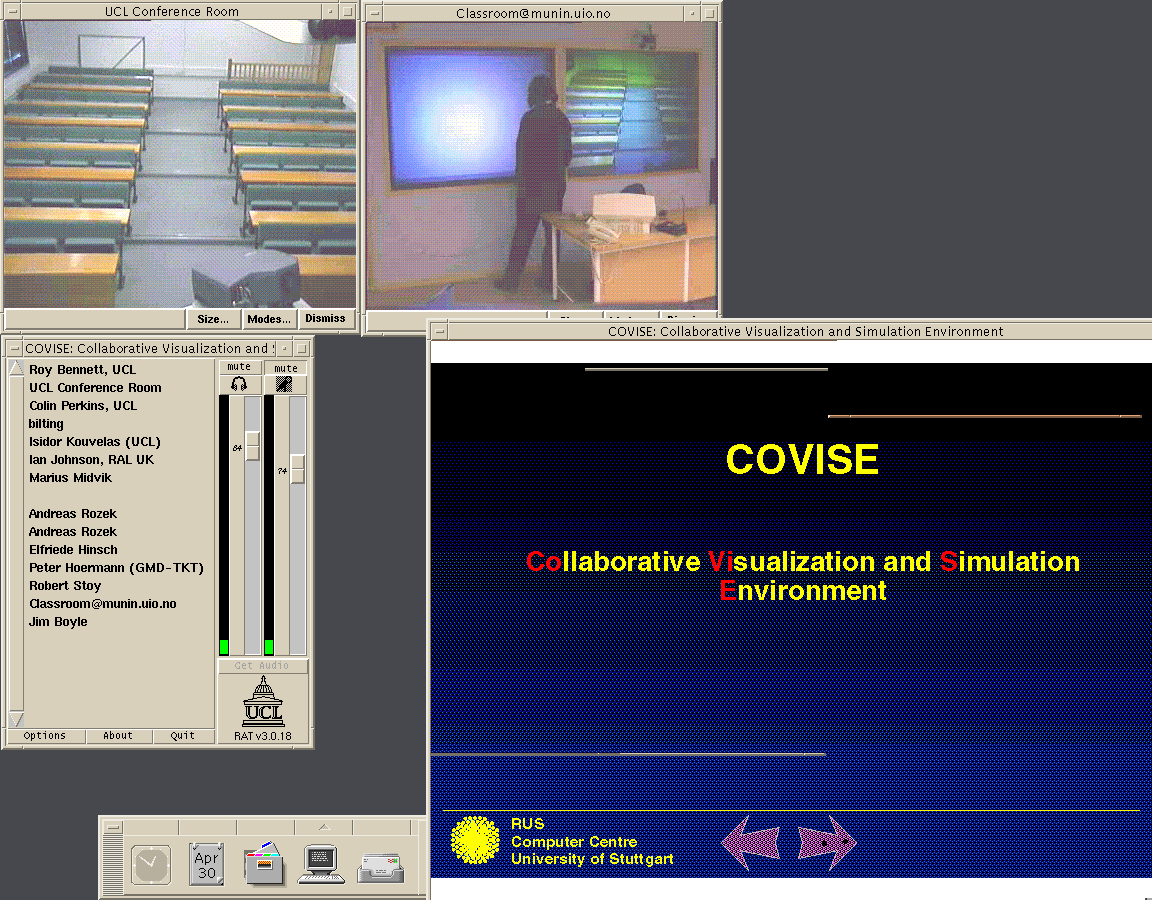Expand the subpanel arrow above the terminal icon
The width and height of the screenshot is (1152, 900).
(324, 827)
